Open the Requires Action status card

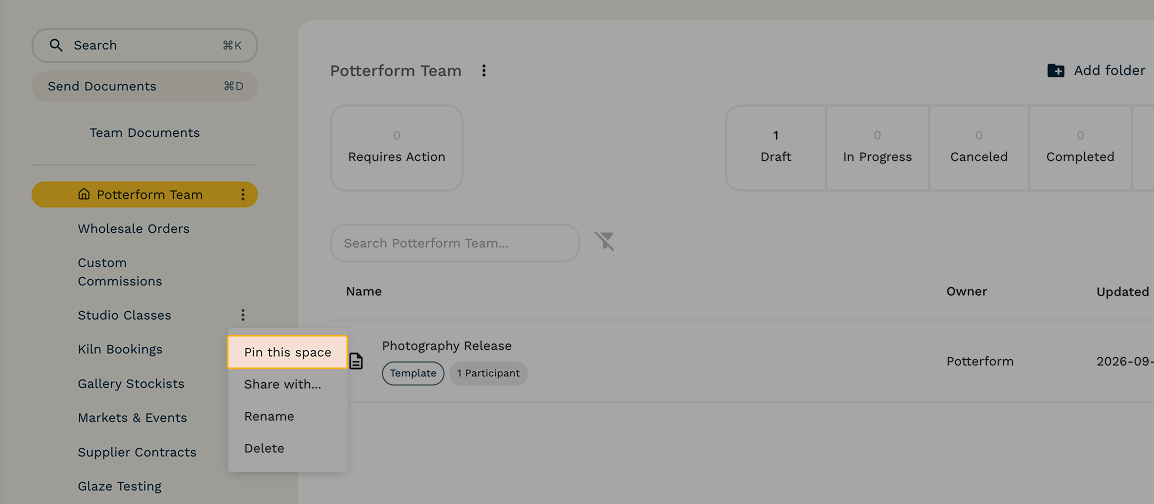(397, 148)
